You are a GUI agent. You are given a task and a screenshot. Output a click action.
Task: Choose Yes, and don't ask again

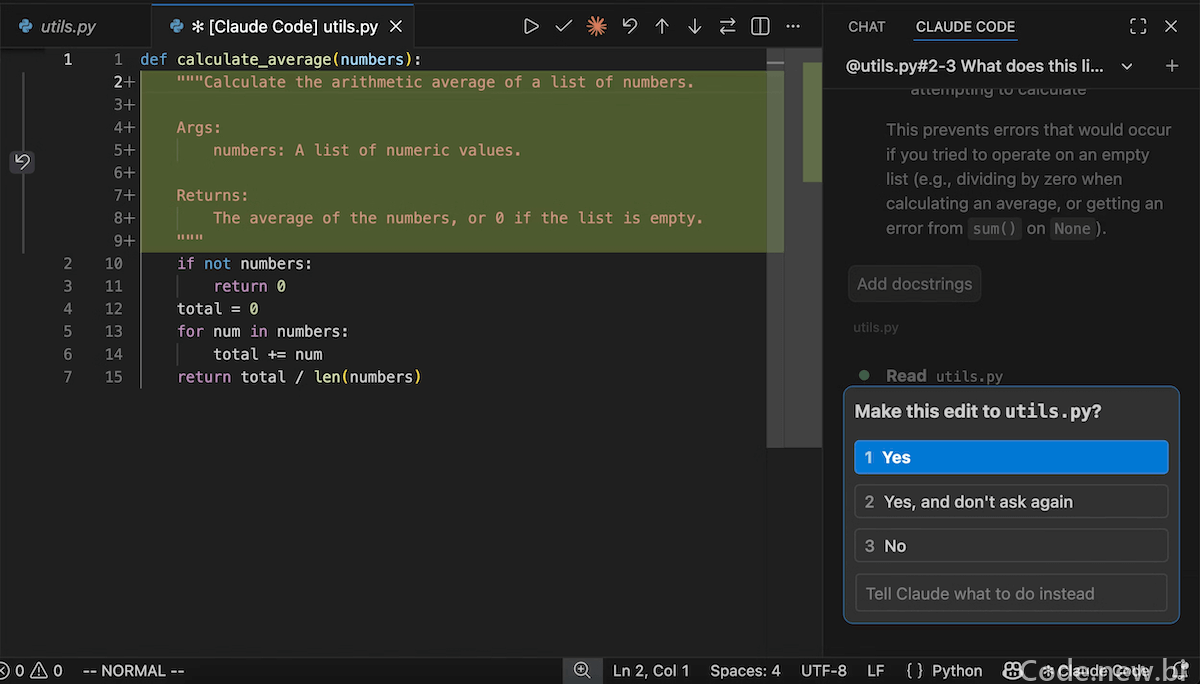pos(1011,502)
